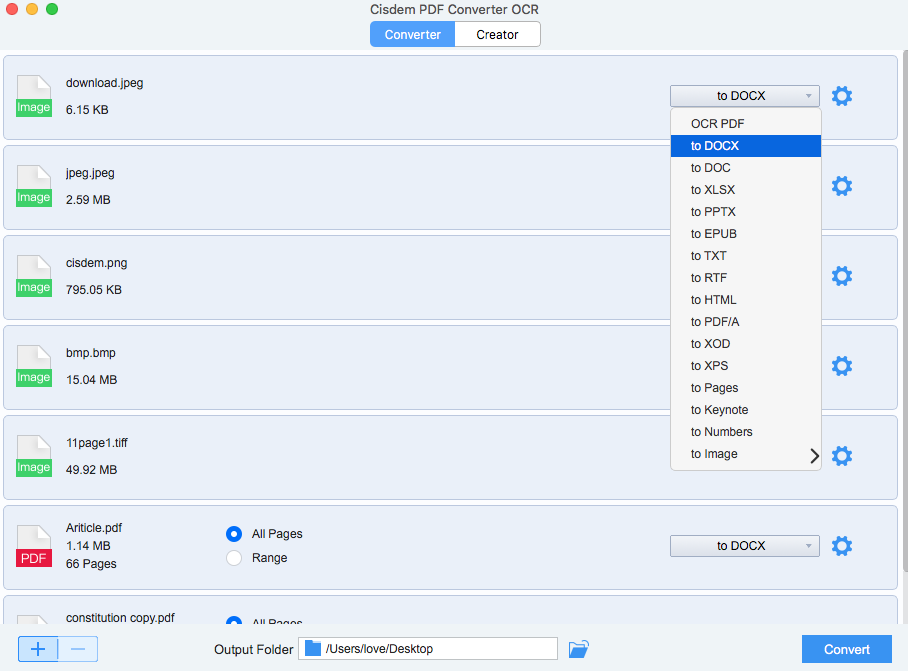The height and width of the screenshot is (671, 908).
Task: Select the cisdem.png file name
Action: click(96, 263)
